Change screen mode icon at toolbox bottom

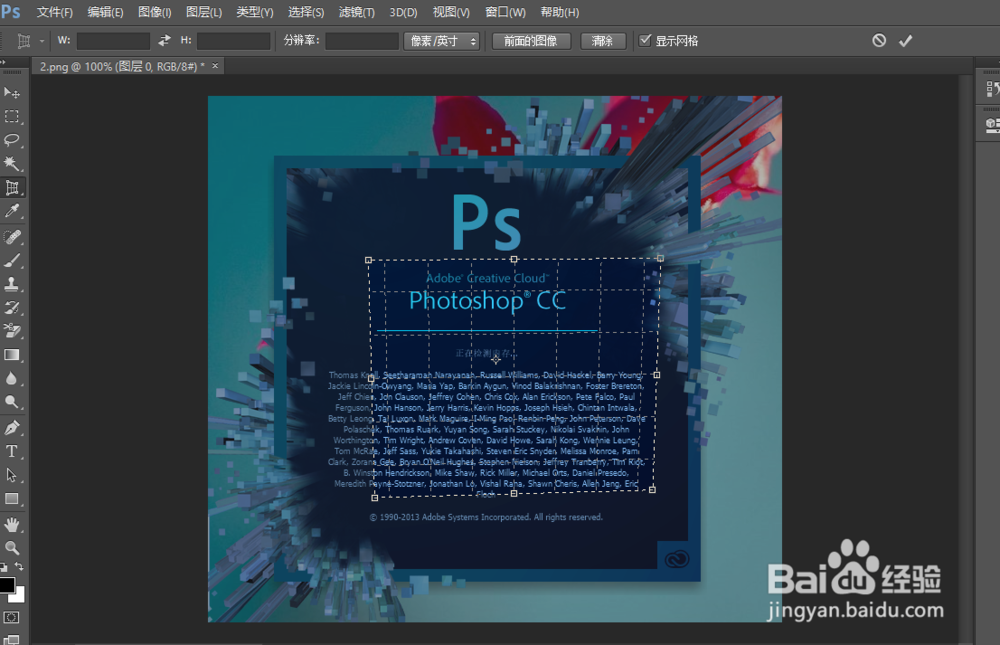[x=11, y=639]
